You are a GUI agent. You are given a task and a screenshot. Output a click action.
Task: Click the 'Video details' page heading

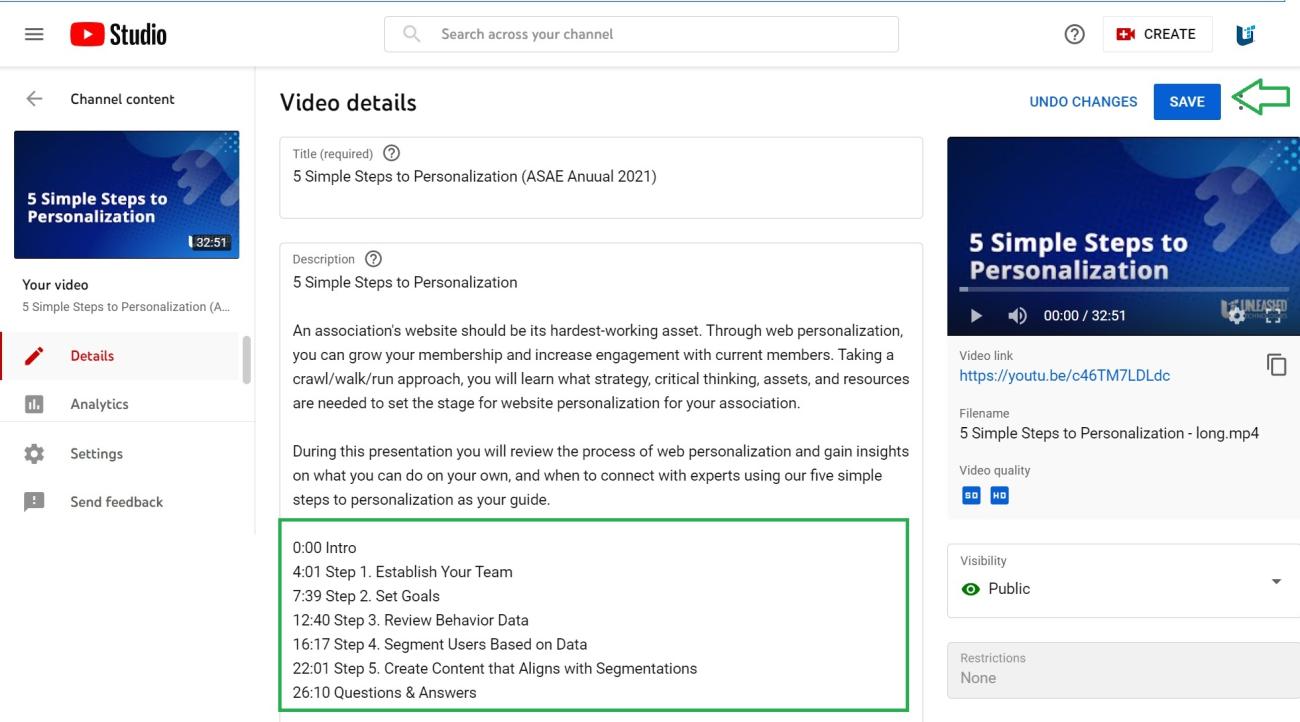tap(348, 102)
